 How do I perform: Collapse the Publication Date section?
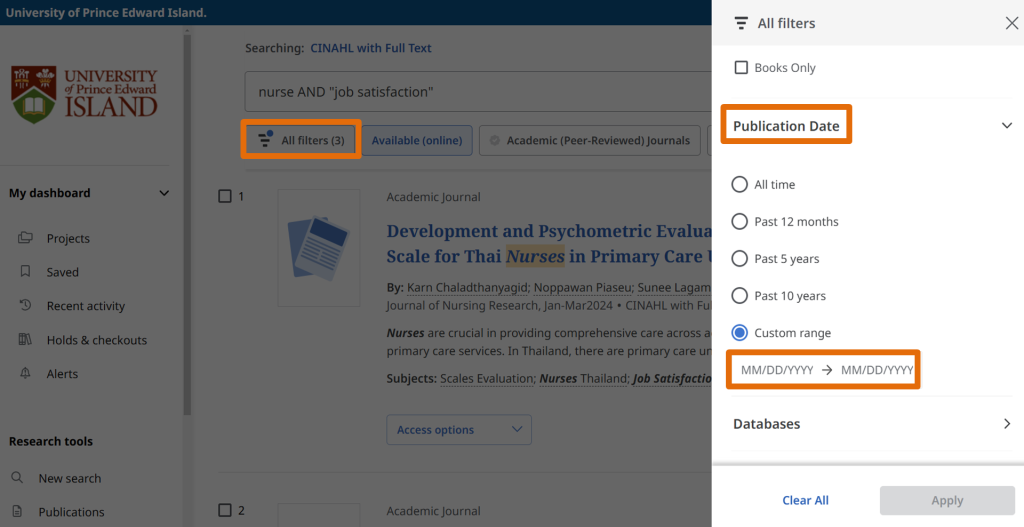coord(1006,126)
